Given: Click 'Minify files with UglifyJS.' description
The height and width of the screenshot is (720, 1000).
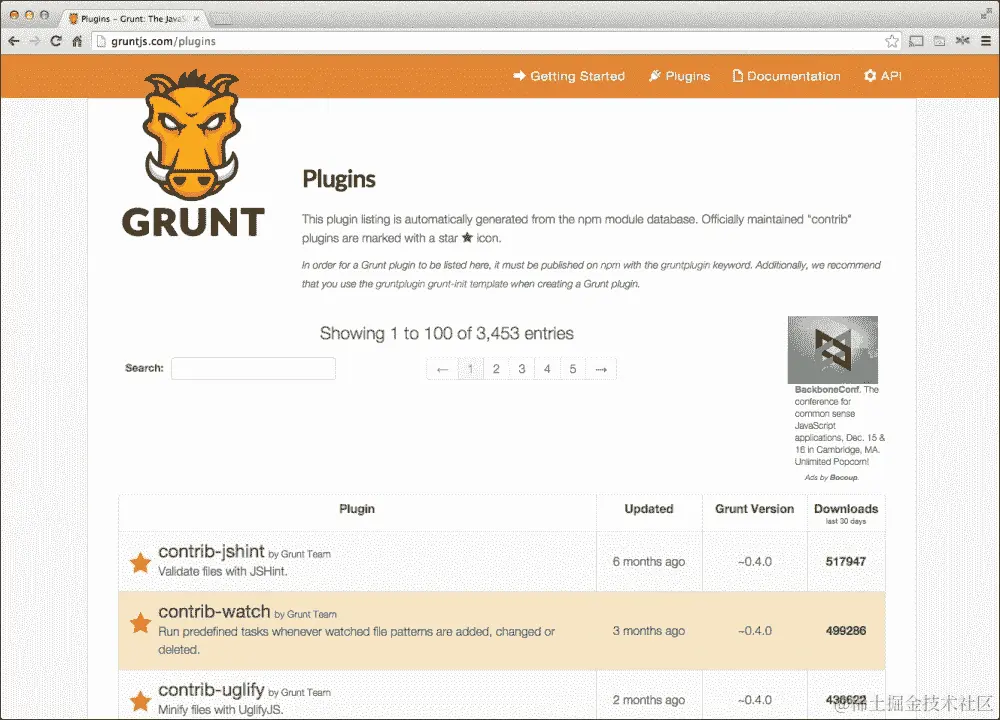Looking at the screenshot, I should pyautogui.click(x=221, y=710).
